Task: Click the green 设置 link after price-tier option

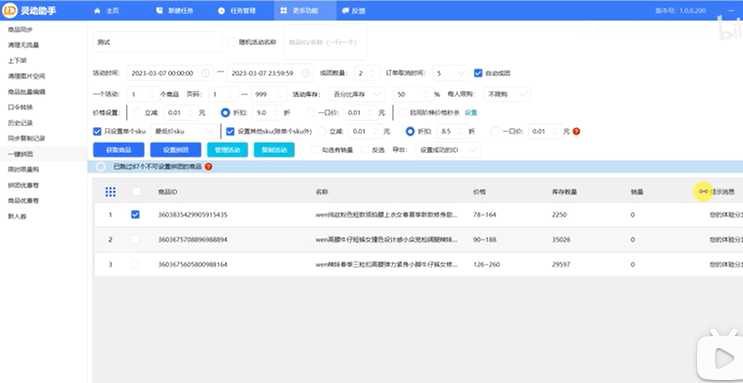Action: click(471, 113)
